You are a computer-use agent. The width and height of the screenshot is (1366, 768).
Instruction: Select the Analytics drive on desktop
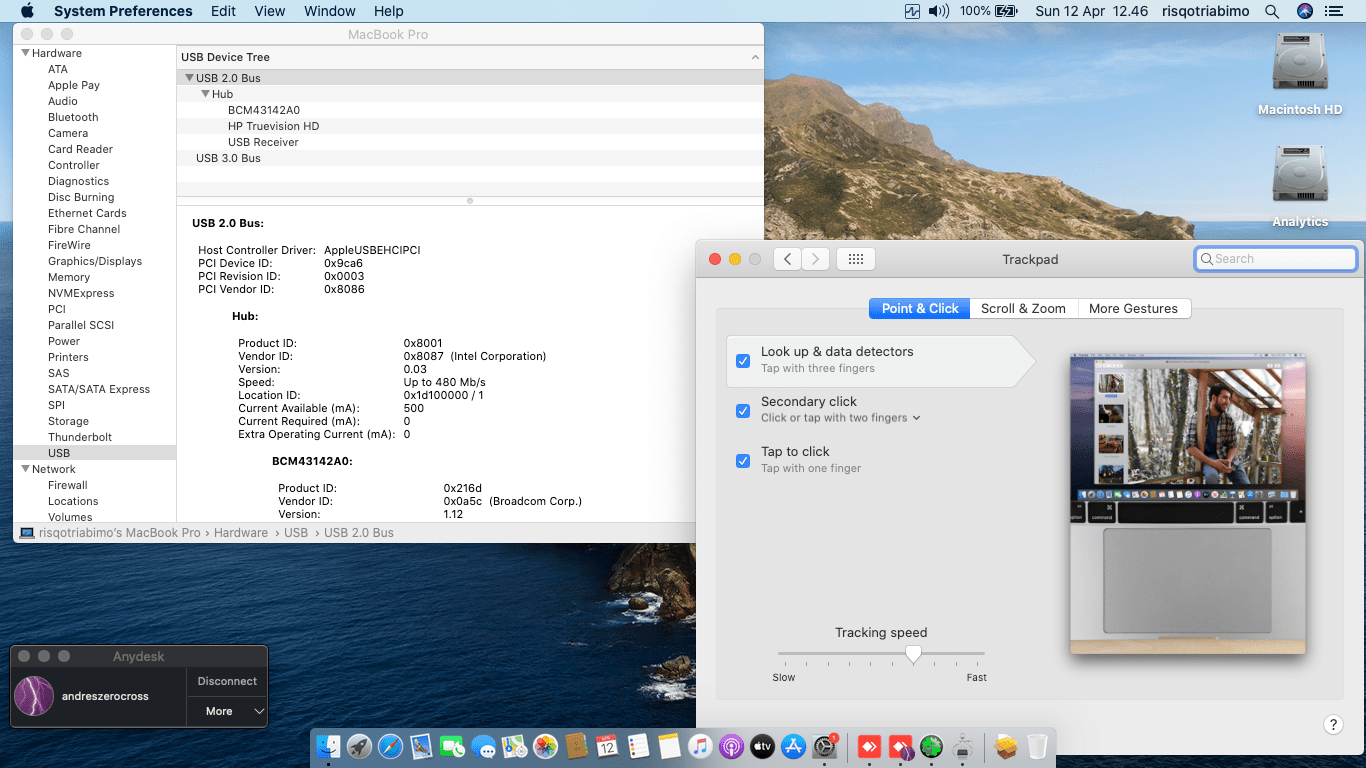click(1300, 187)
